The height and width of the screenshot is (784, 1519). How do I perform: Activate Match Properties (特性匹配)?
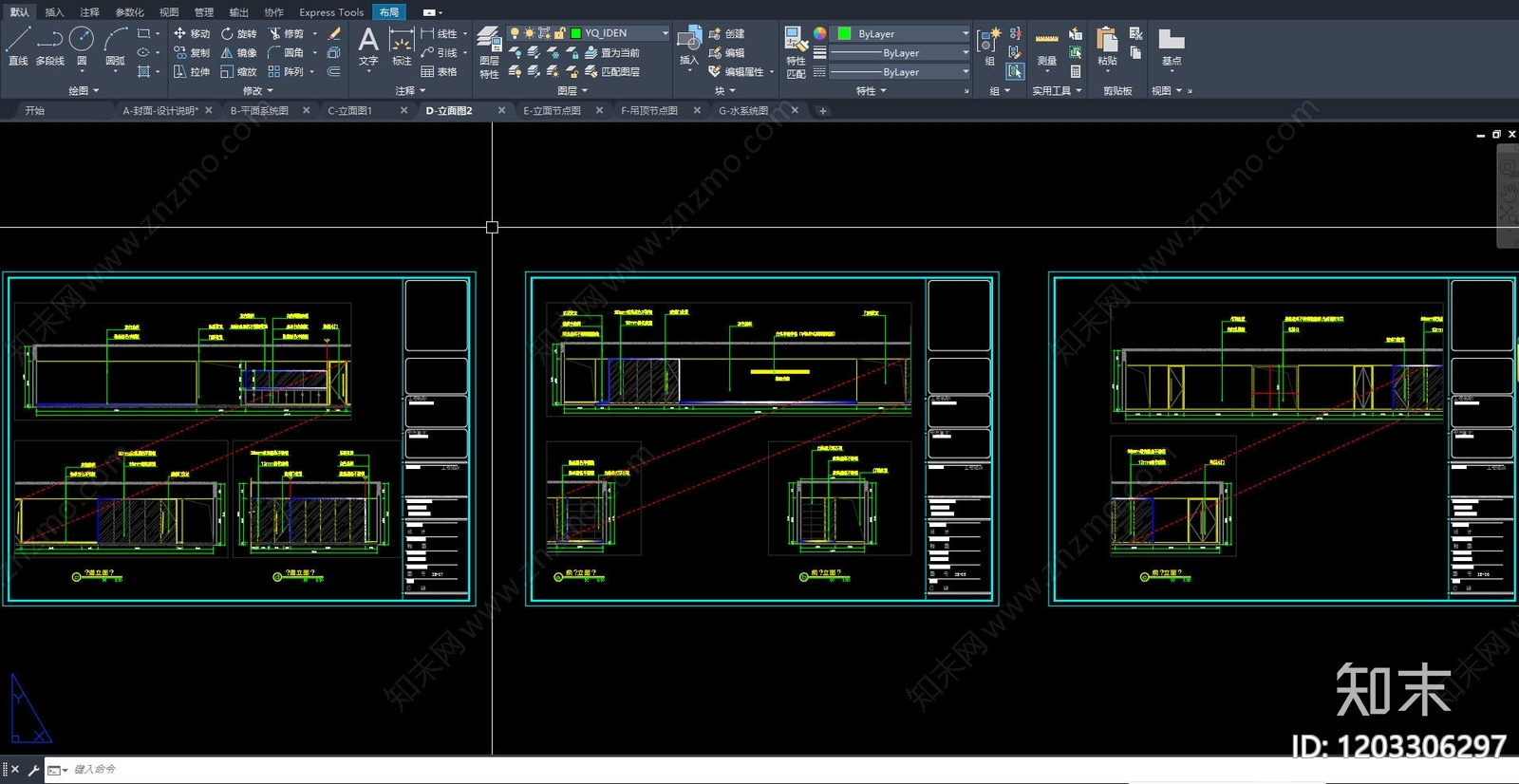tap(796, 52)
